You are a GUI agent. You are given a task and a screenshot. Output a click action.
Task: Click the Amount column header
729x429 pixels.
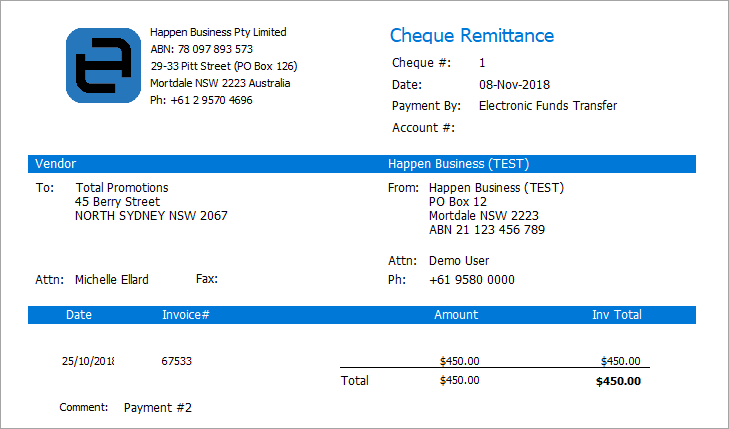[x=456, y=315]
